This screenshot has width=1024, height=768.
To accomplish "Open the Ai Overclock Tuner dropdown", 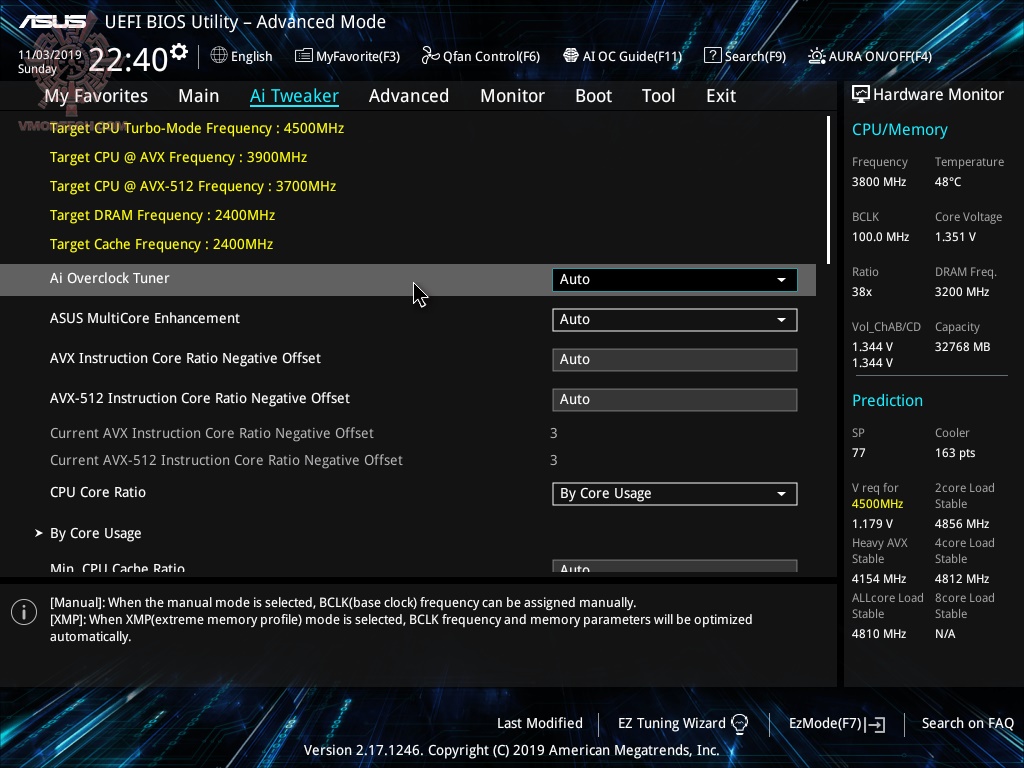I will pos(675,280).
